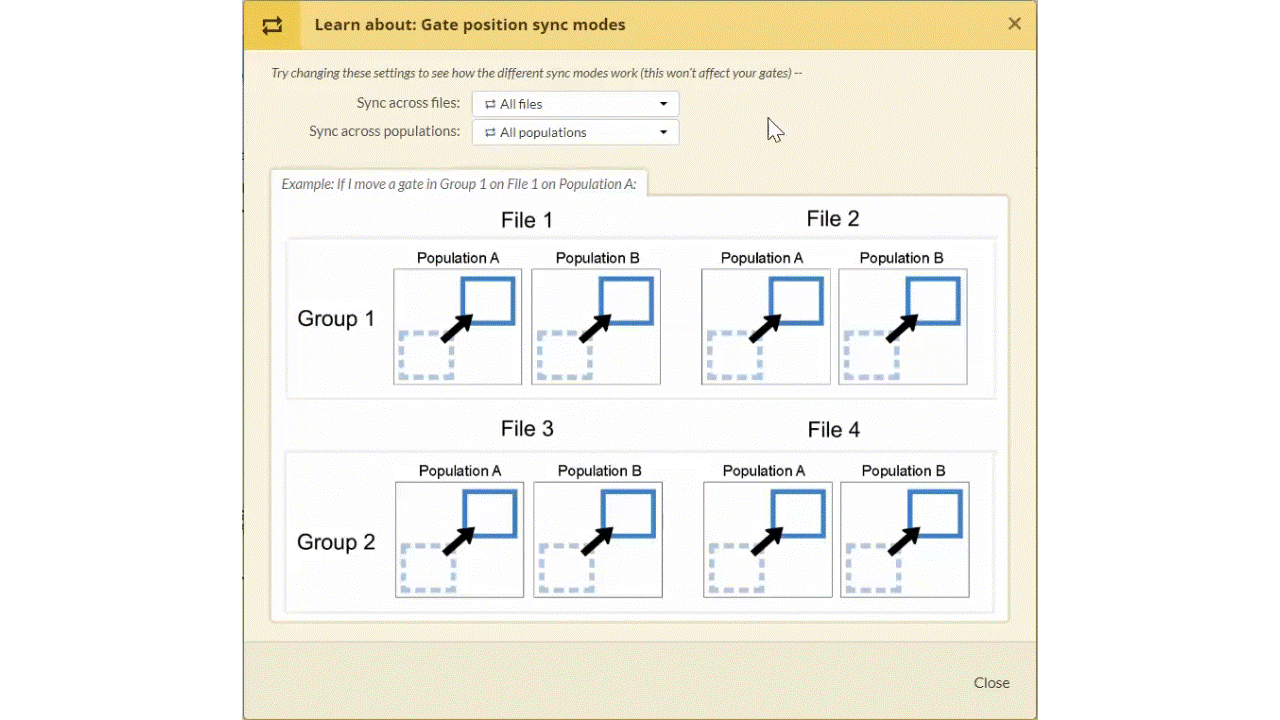Open the 'Sync across files' dropdown
Screen dimensions: 1280x720
(575, 104)
